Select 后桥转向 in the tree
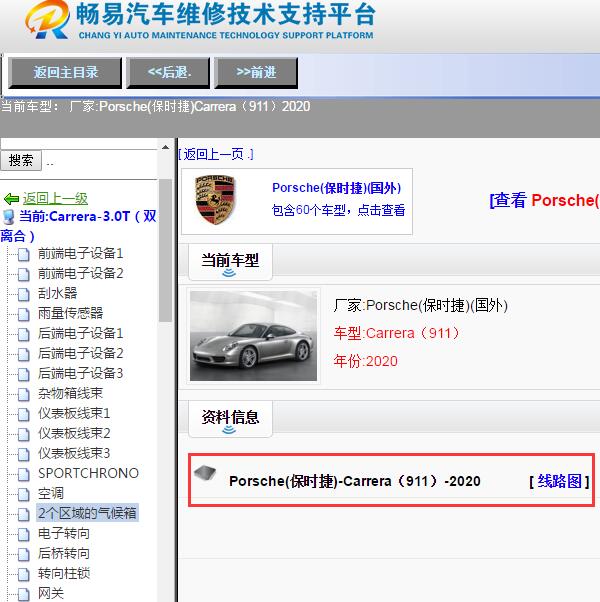The height and width of the screenshot is (602, 600). click(64, 553)
